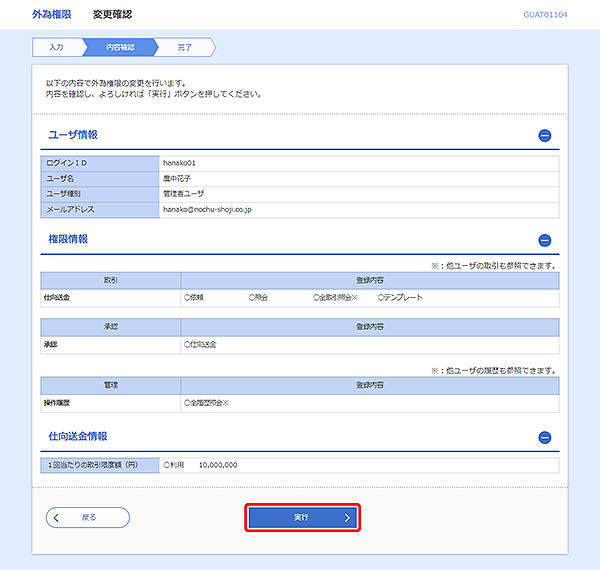Click the 操作履歴 row label
The image size is (600, 570).
click(57, 403)
